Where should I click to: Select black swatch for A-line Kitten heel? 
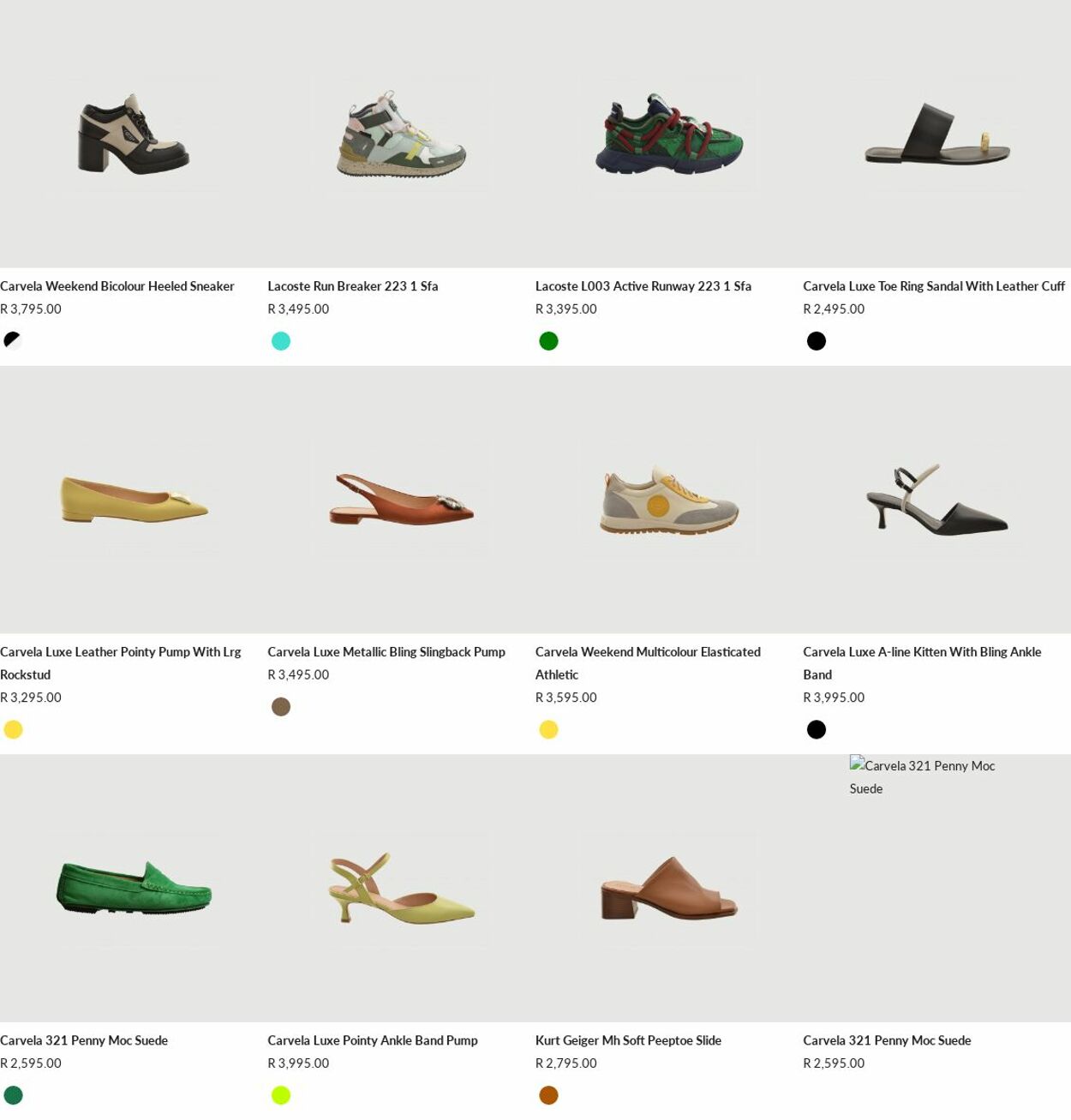click(817, 729)
